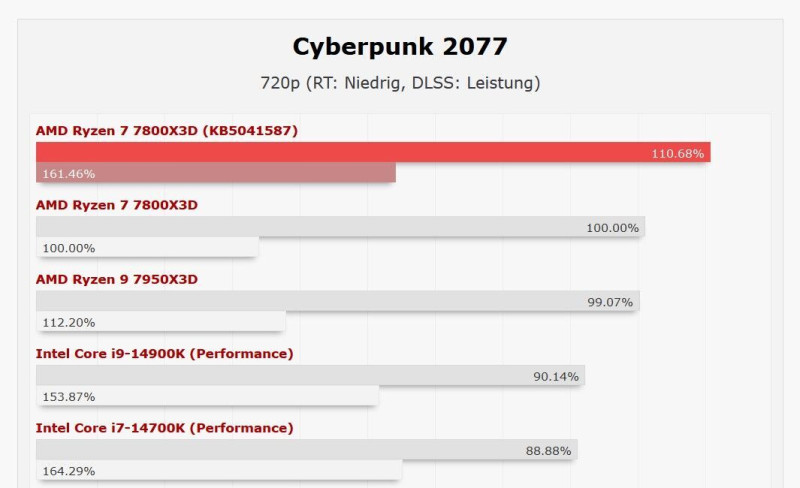Image resolution: width=800 pixels, height=488 pixels.
Task: Select the AMD Ryzen 7 7800X3D (KB5041587) label
Action: point(167,131)
